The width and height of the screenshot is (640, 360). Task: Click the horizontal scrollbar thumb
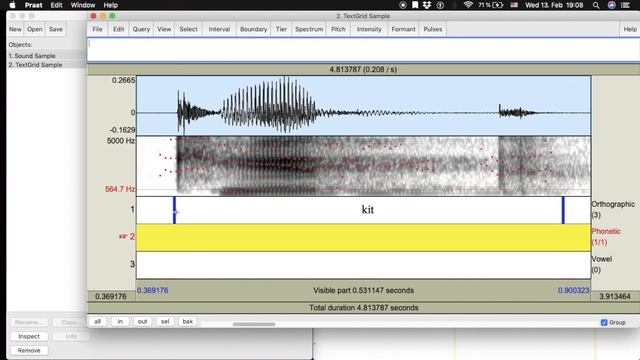click(x=254, y=324)
